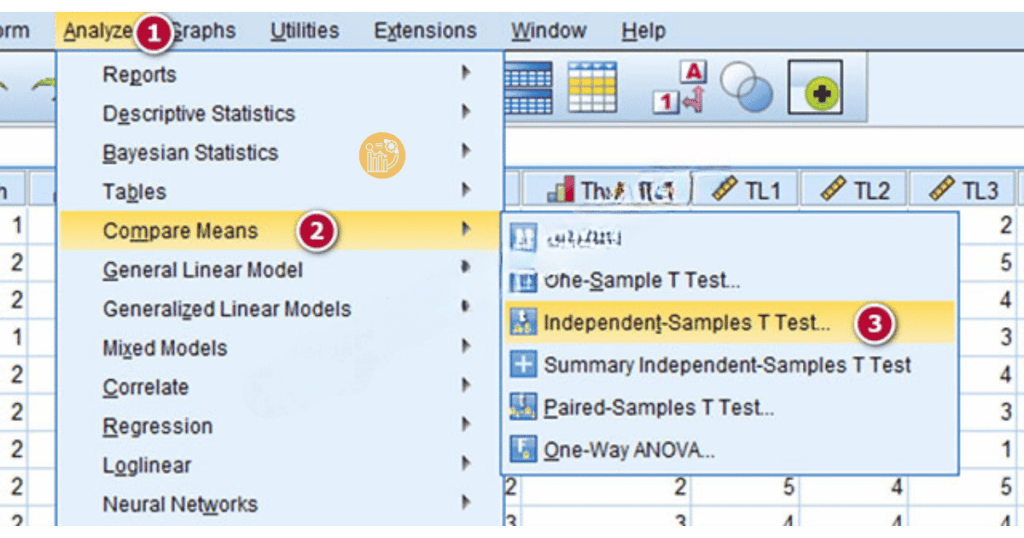This screenshot has width=1024, height=538.
Task: Click the yellow-highlighted data grid toolbar icon
Action: pyautogui.click(x=592, y=87)
